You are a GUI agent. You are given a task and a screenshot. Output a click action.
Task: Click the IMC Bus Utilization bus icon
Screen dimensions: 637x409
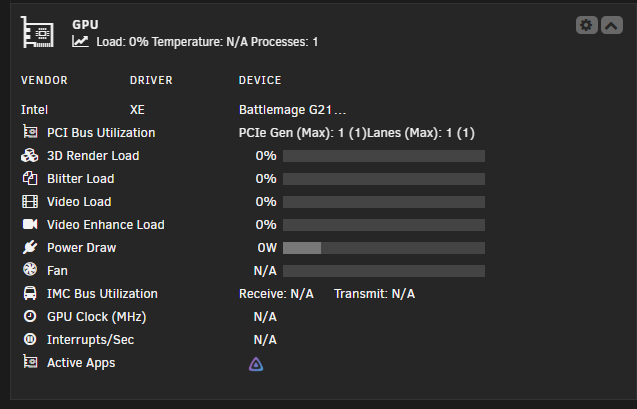[x=30, y=293]
